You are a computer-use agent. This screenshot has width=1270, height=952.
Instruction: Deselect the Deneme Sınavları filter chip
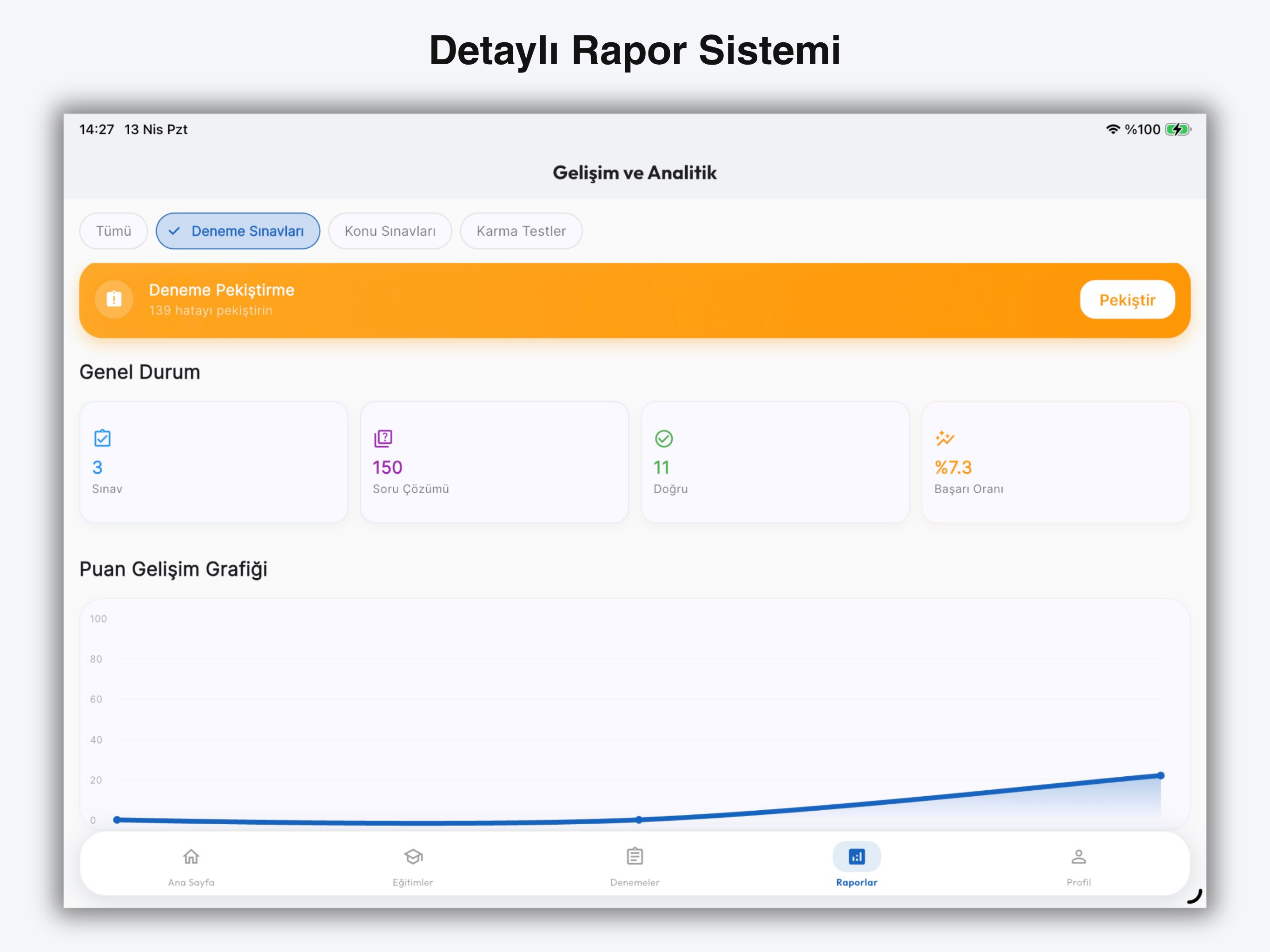pyautogui.click(x=238, y=231)
